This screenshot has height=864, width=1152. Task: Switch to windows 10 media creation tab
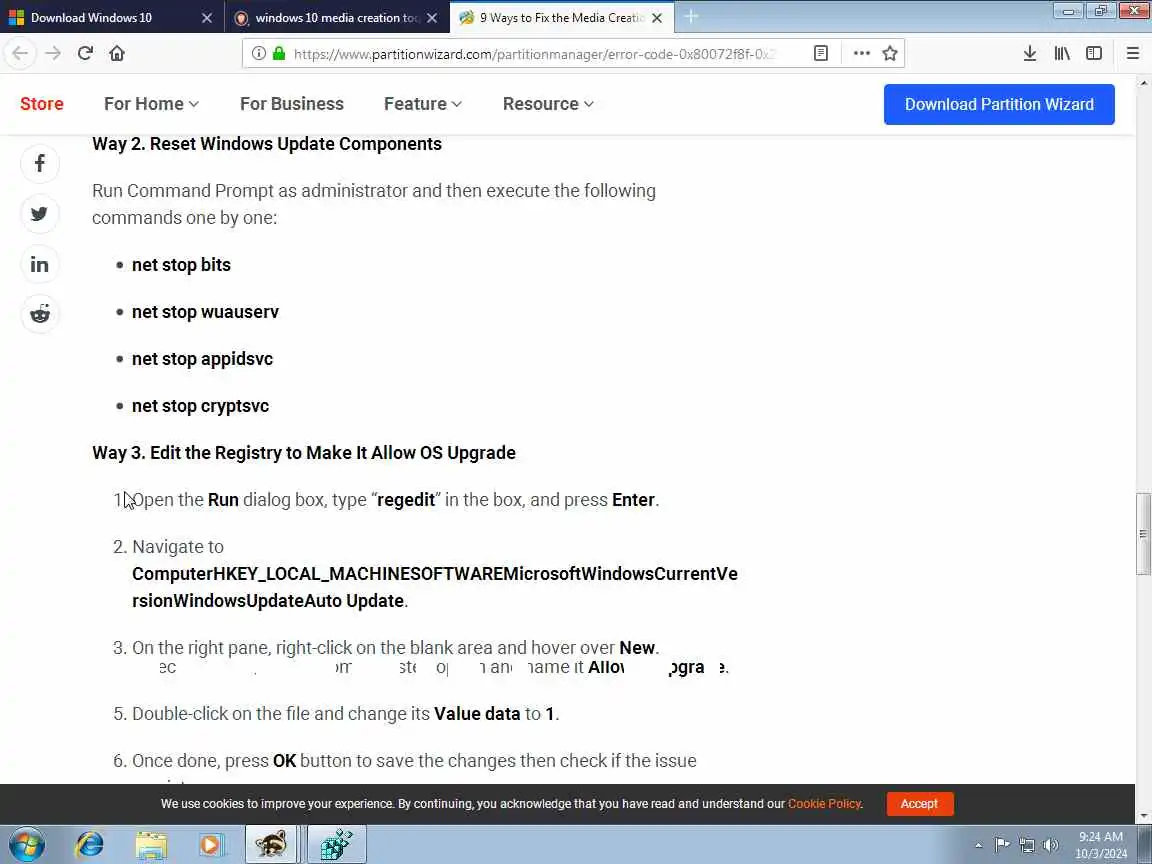click(x=337, y=18)
